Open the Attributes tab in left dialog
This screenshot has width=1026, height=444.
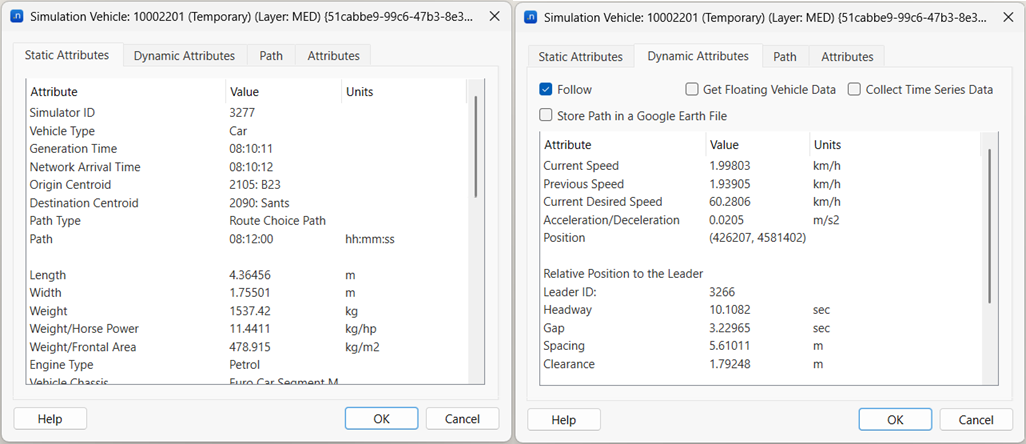334,56
